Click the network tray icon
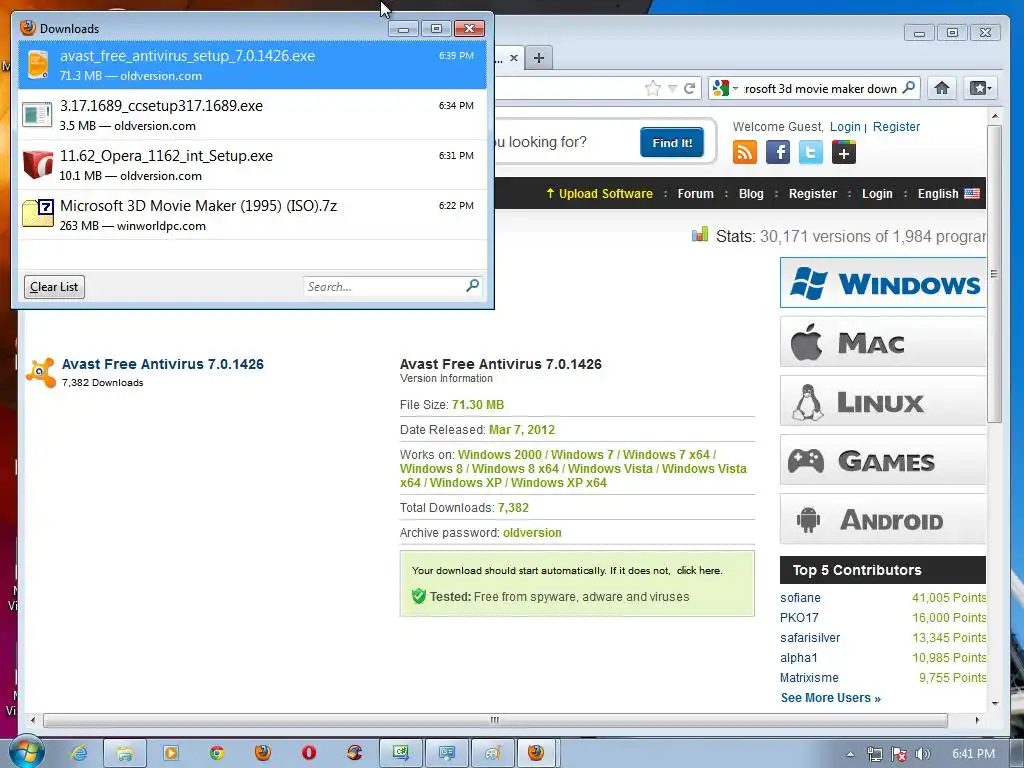This screenshot has width=1024, height=768. (874, 754)
